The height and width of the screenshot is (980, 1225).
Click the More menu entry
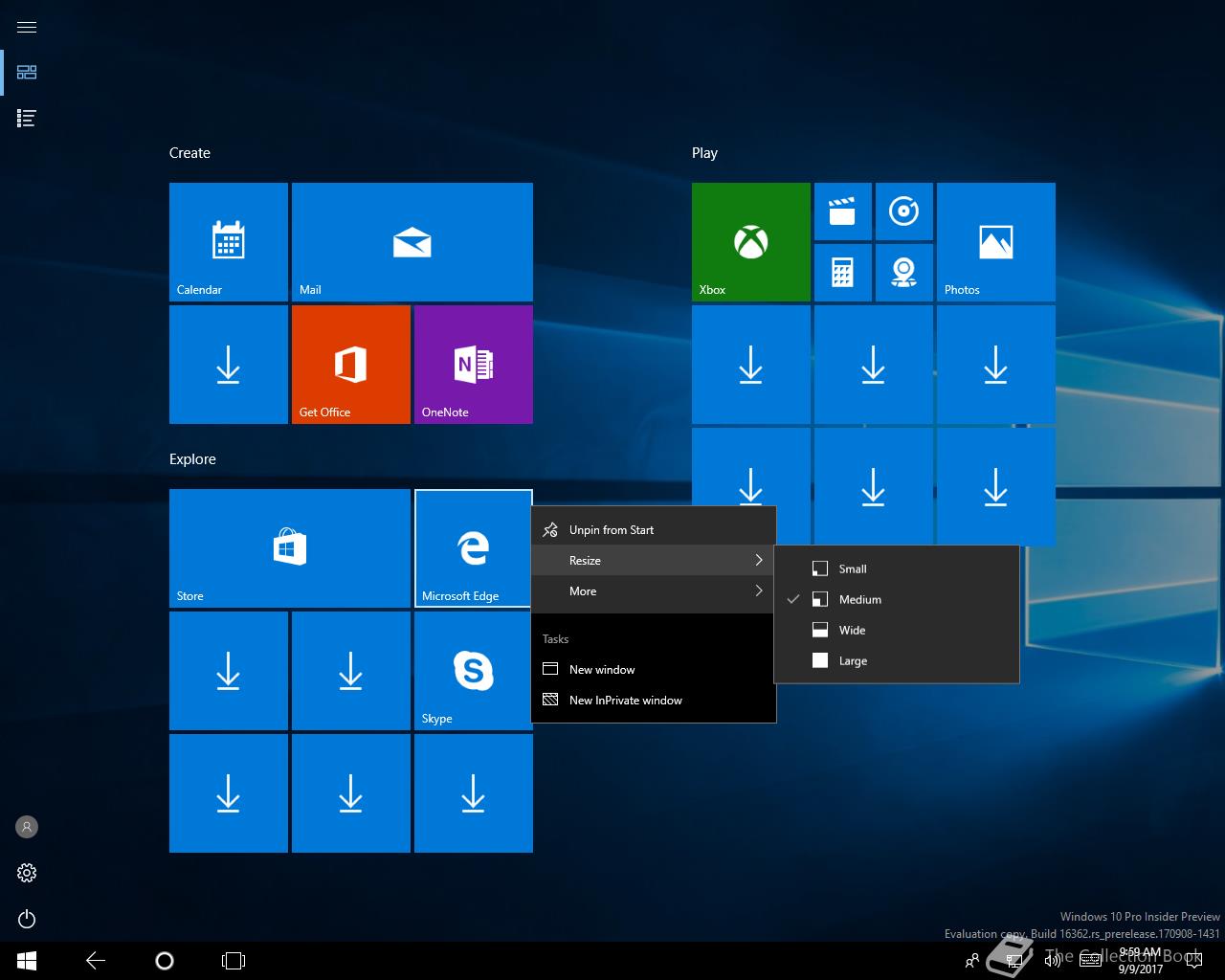tap(654, 590)
